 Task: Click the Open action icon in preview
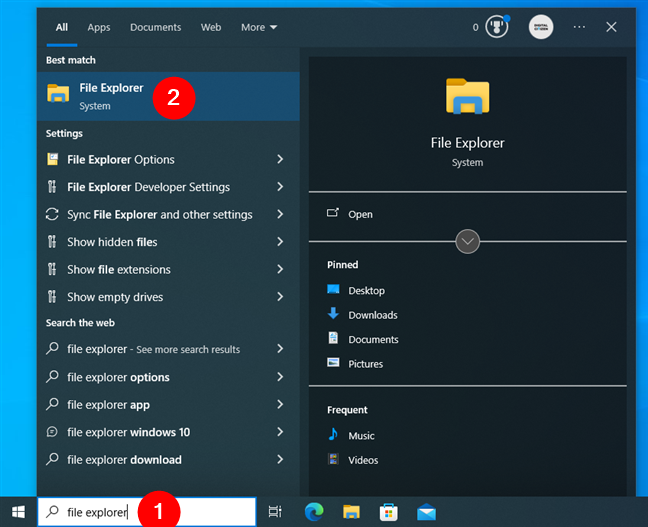coord(333,213)
